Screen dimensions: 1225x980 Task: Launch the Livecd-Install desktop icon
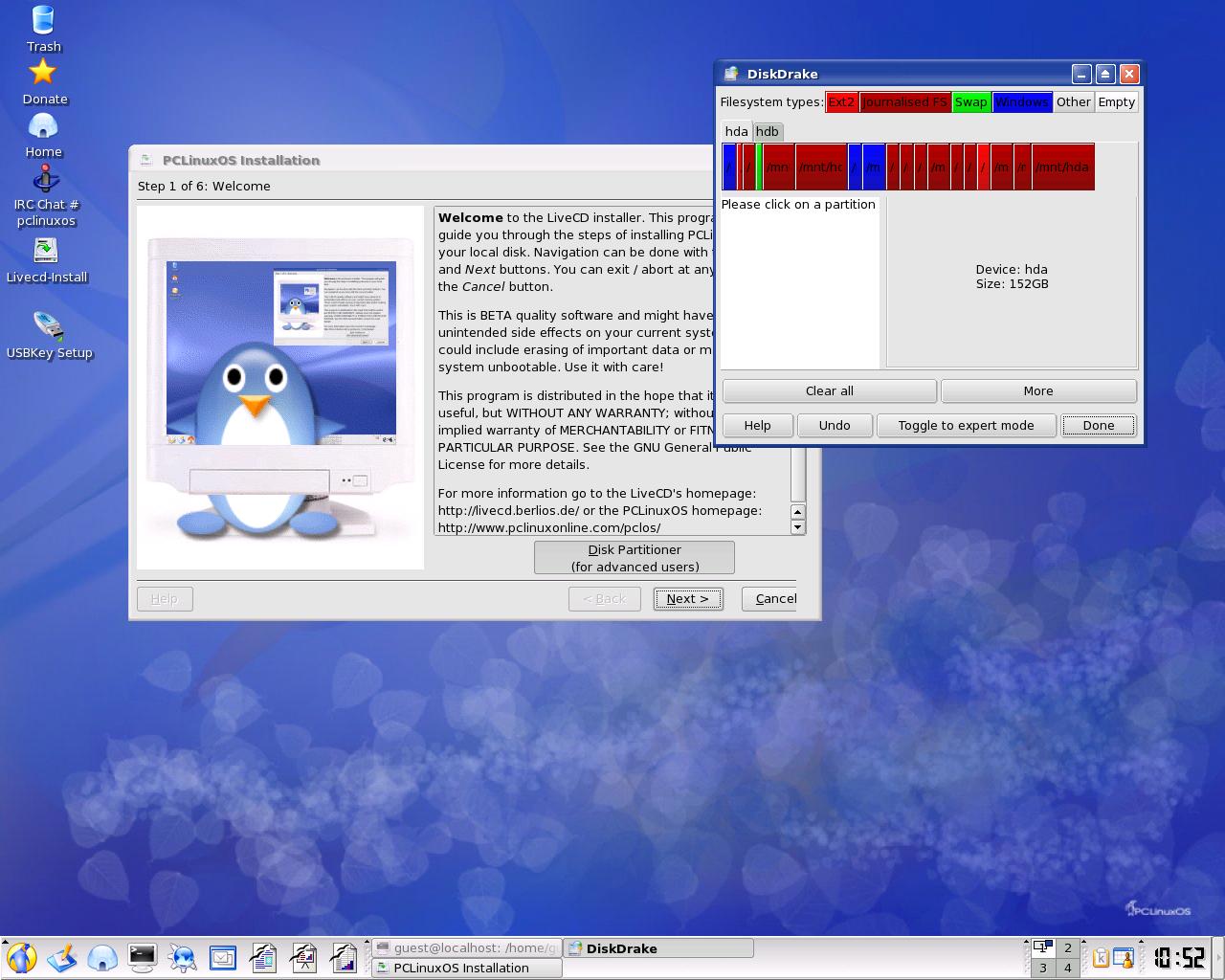(x=46, y=260)
